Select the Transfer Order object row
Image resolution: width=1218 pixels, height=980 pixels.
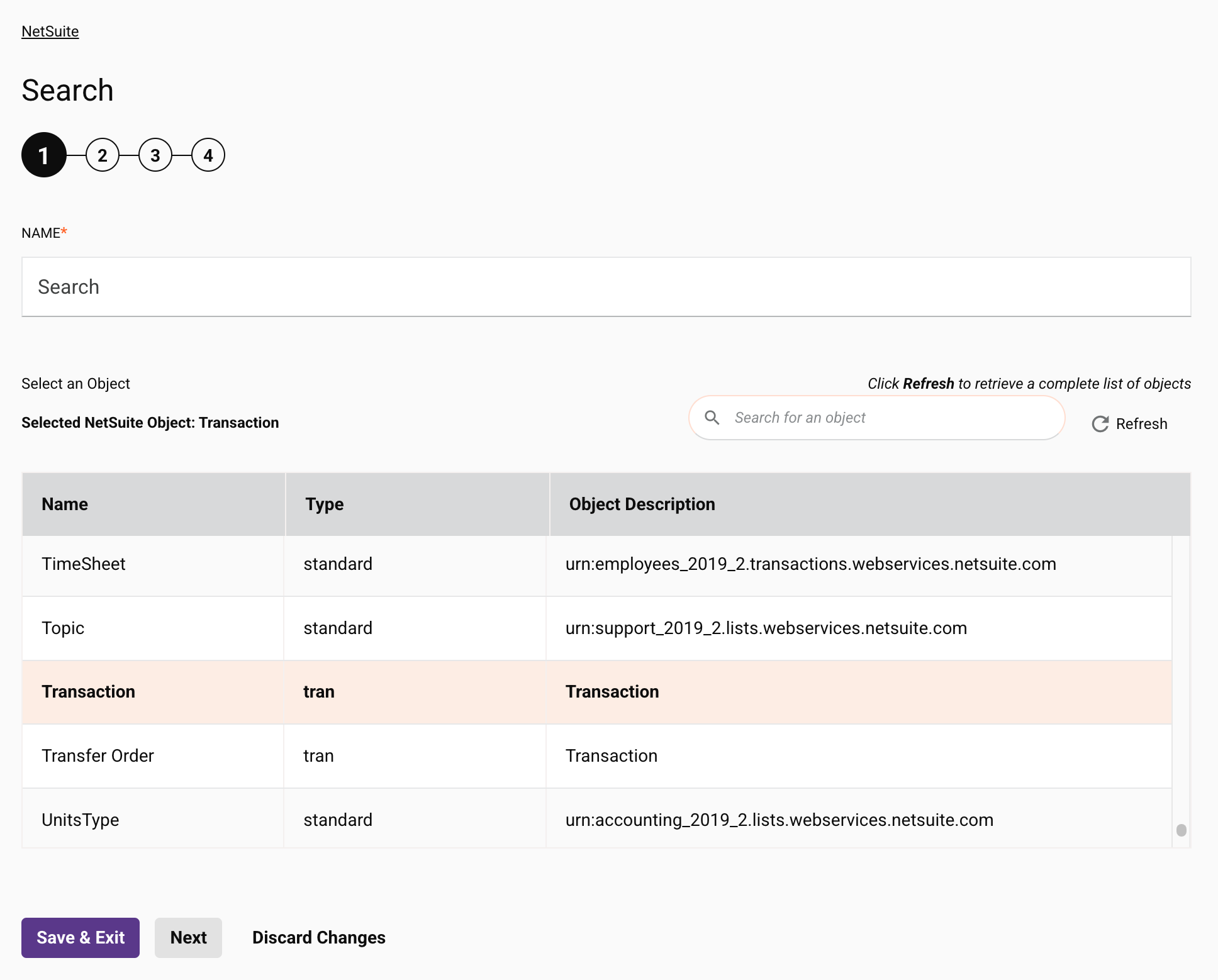pyautogui.click(x=597, y=756)
